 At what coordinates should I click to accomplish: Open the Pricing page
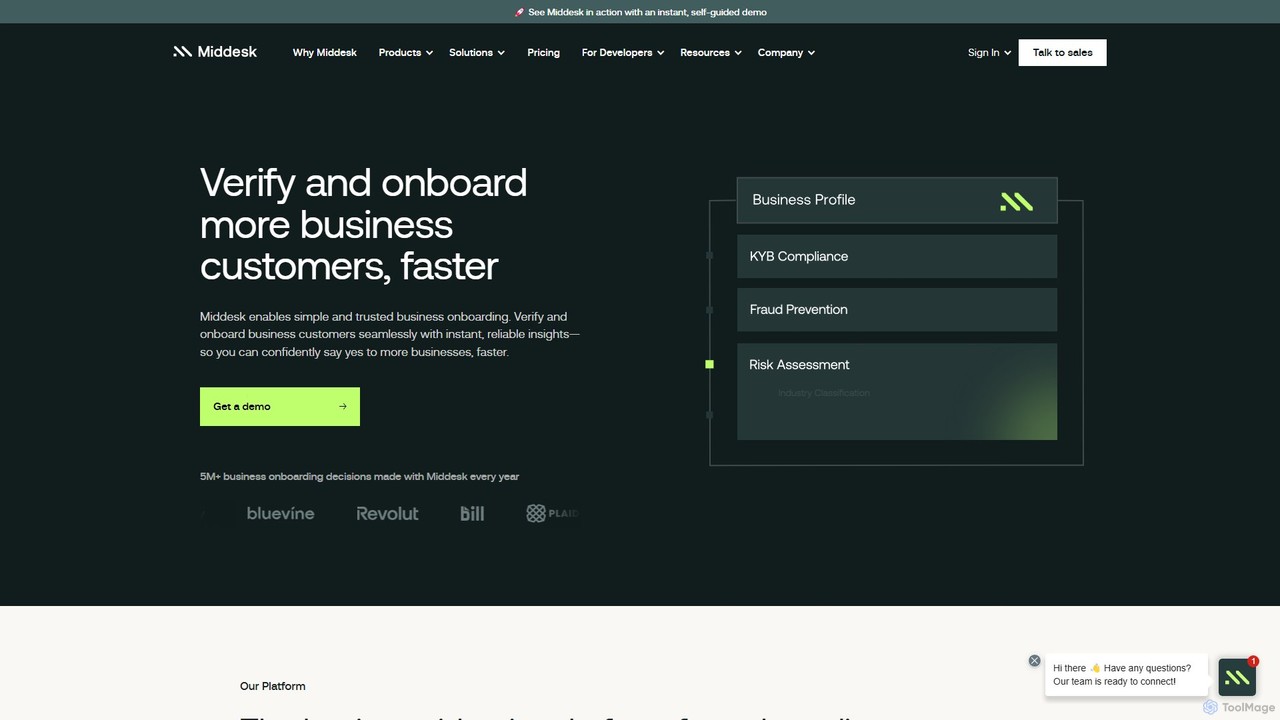click(x=543, y=52)
